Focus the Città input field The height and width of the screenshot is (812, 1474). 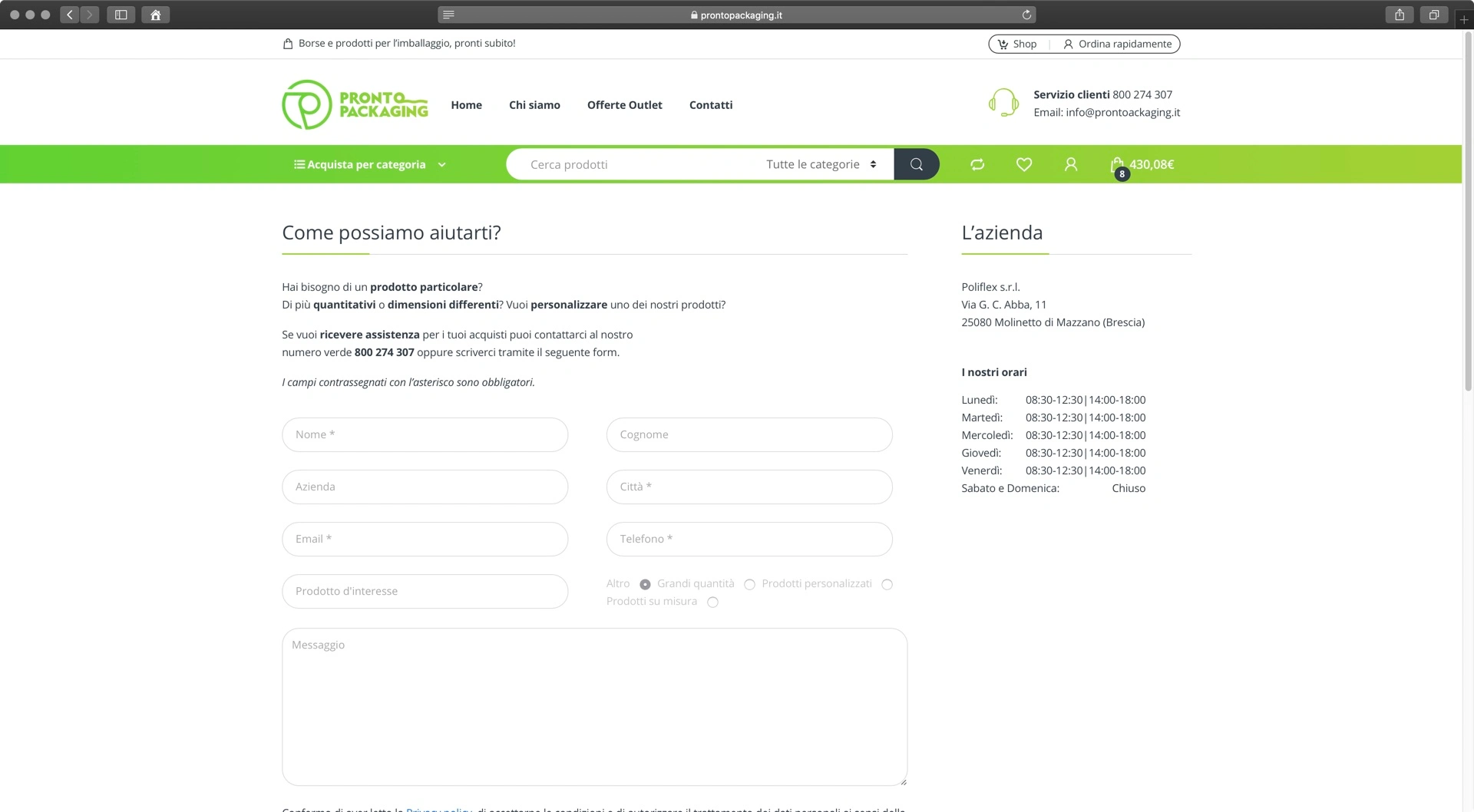coord(749,487)
